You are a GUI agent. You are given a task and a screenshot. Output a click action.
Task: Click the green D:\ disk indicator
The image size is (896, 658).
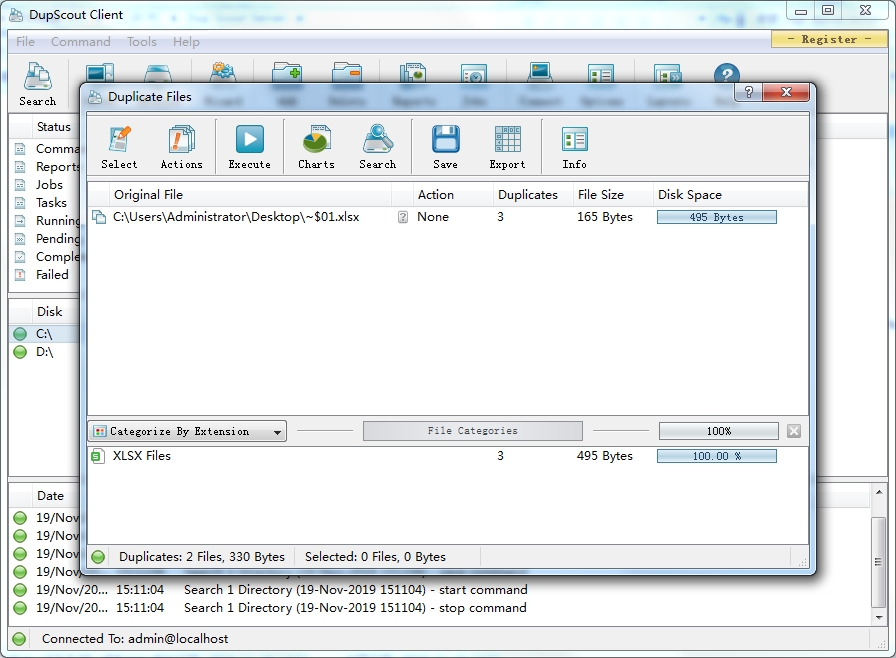(20, 352)
